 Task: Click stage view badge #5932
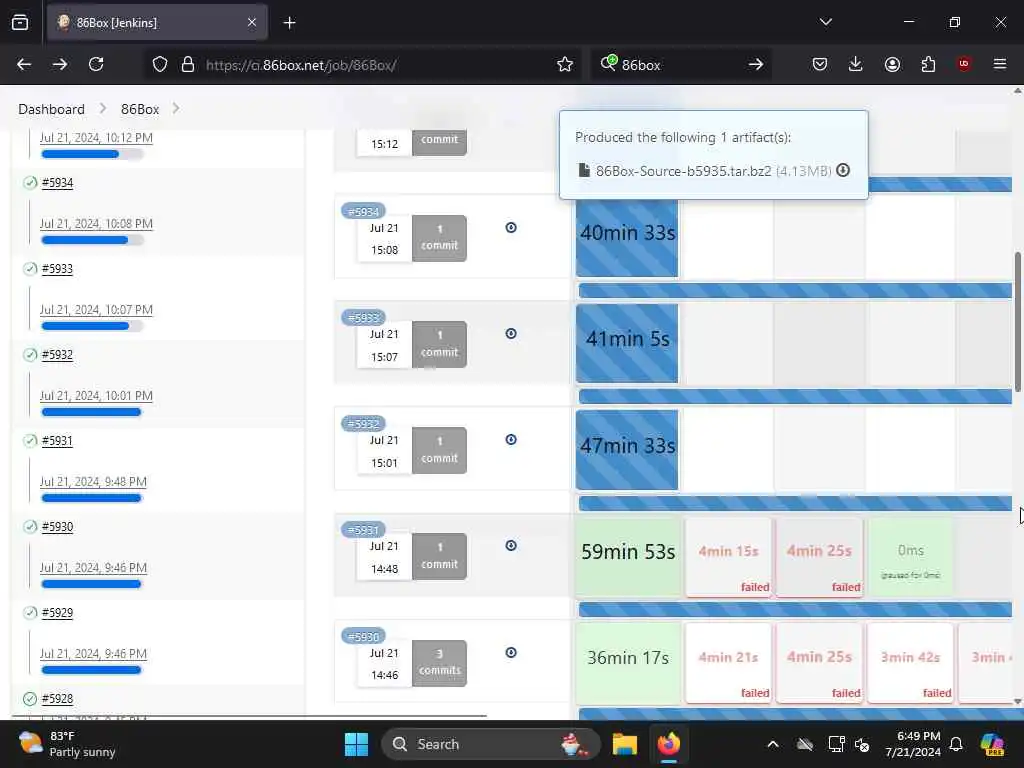[364, 424]
